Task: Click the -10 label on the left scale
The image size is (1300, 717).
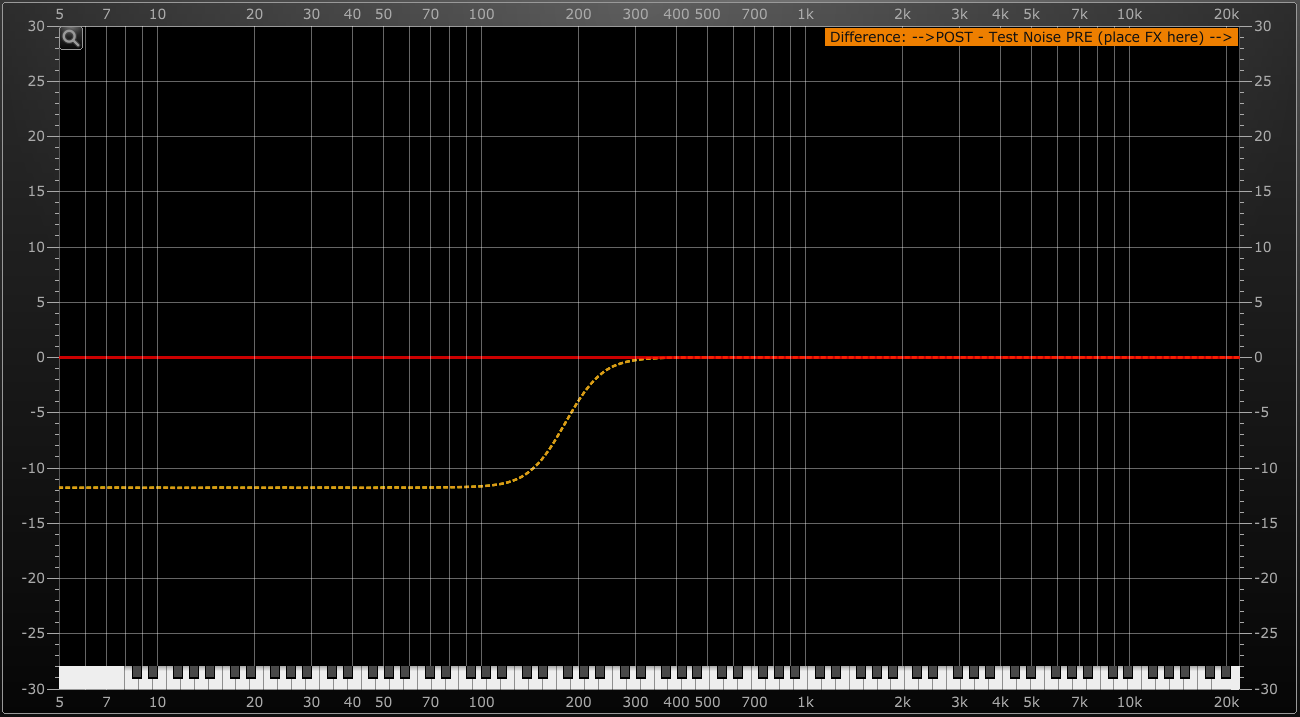Action: 35,468
